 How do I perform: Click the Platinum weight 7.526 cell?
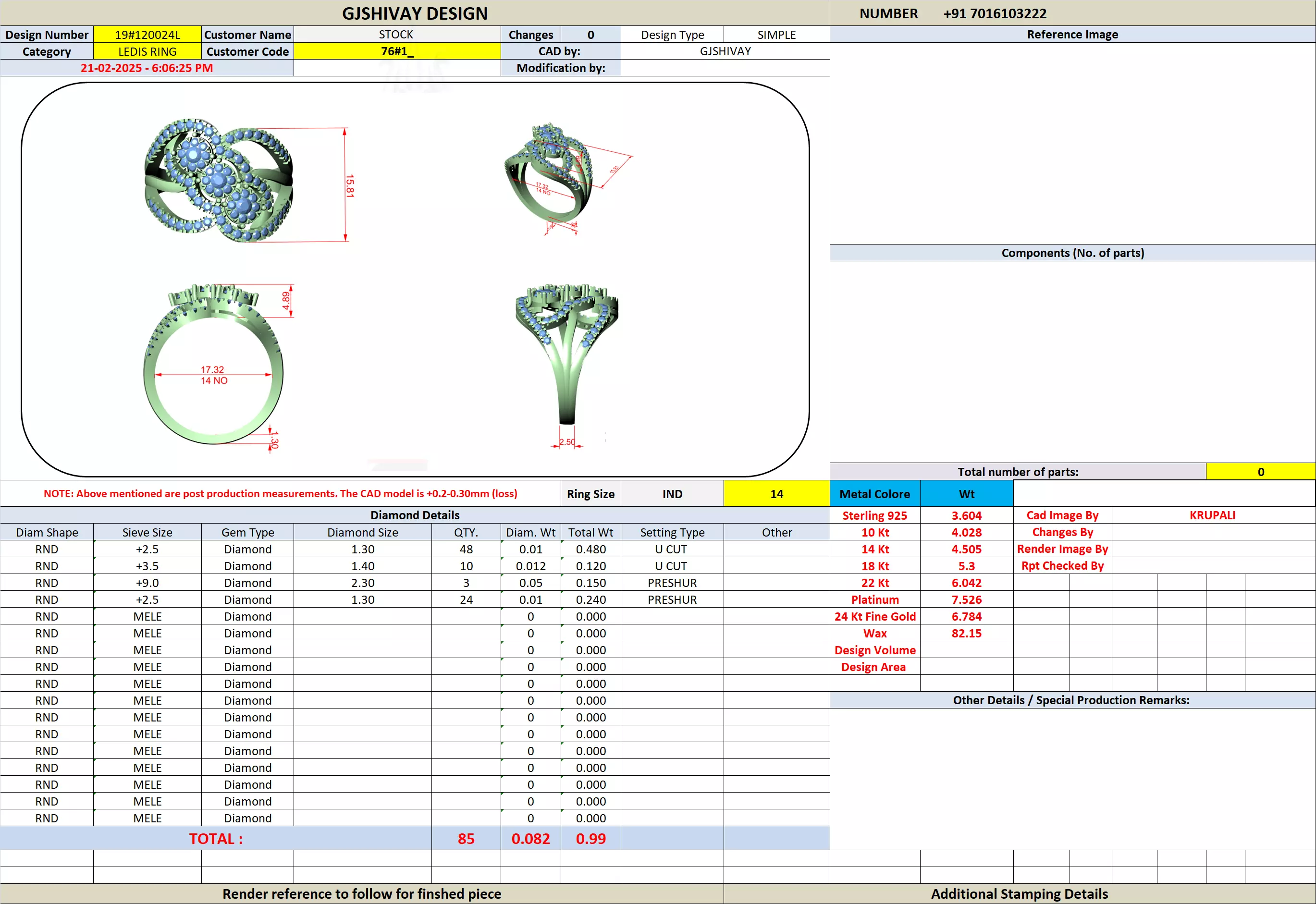tap(966, 600)
